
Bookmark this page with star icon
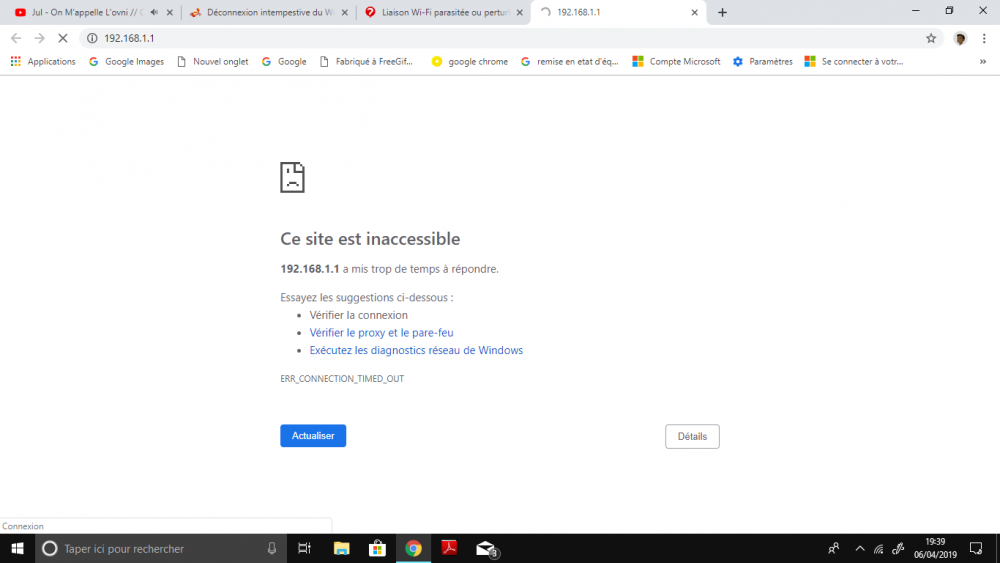931,38
